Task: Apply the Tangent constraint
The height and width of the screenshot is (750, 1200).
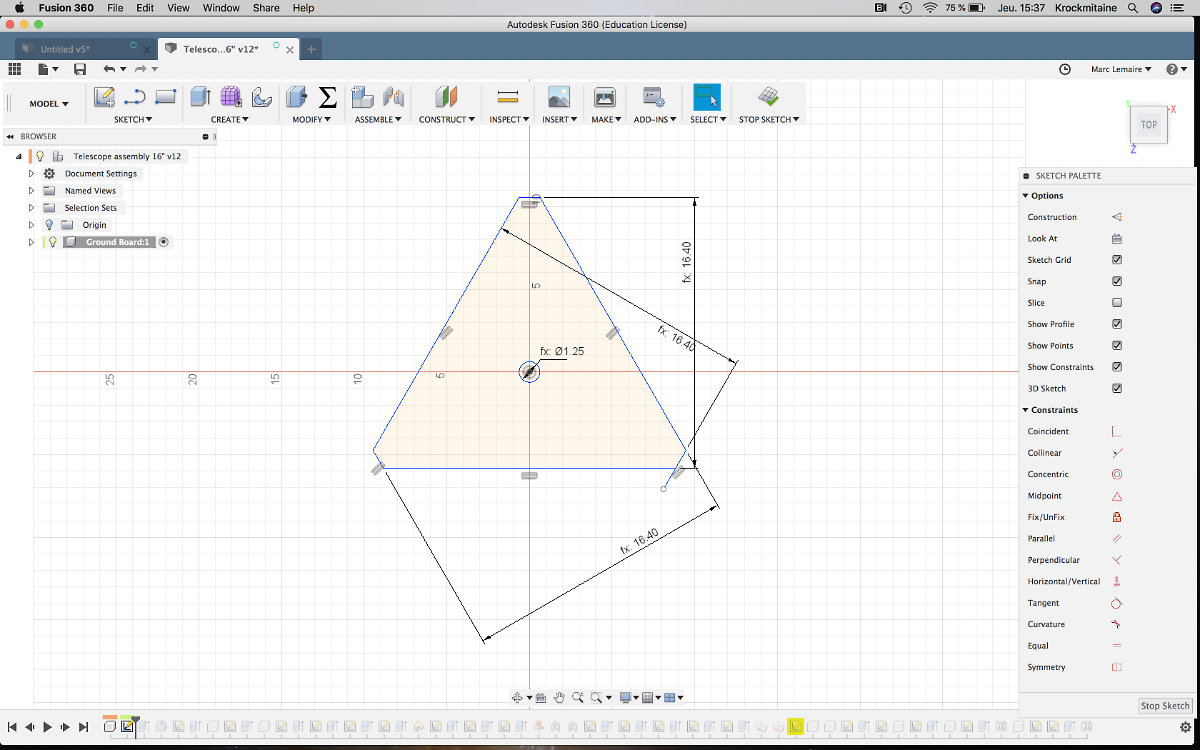Action: (x=1117, y=603)
